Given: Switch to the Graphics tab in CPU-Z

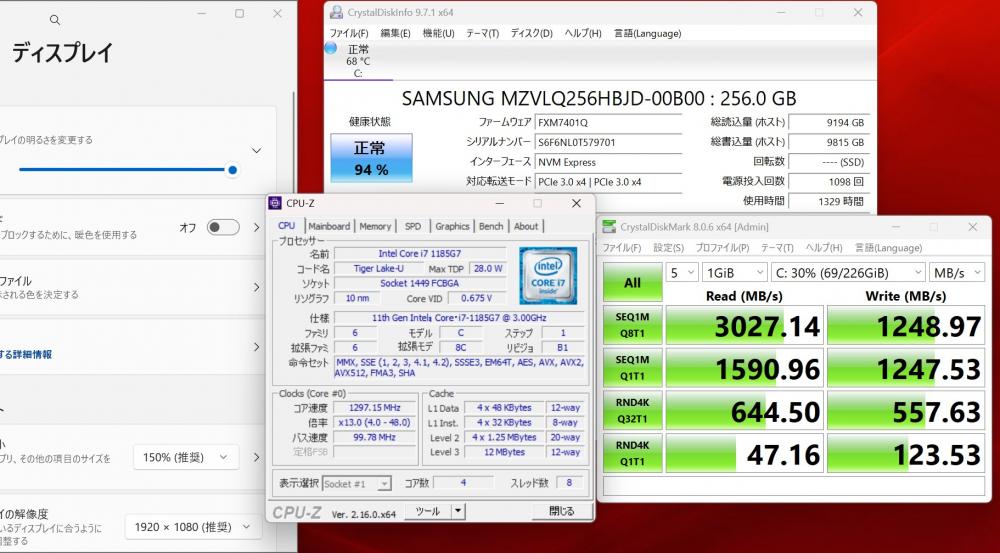Looking at the screenshot, I should click(x=452, y=226).
